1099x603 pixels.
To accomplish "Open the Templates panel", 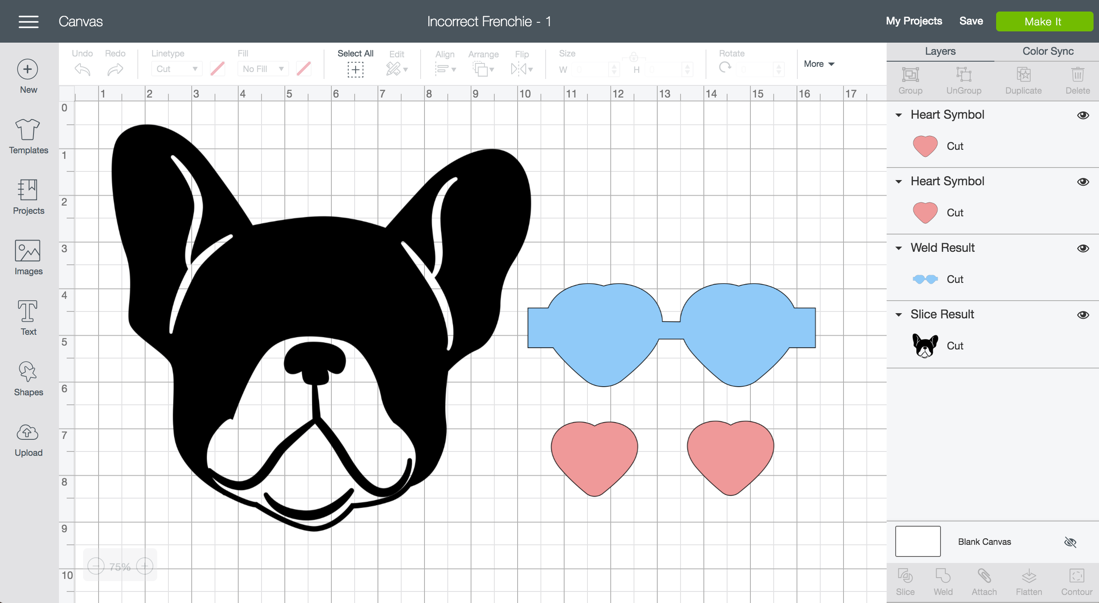I will point(28,136).
